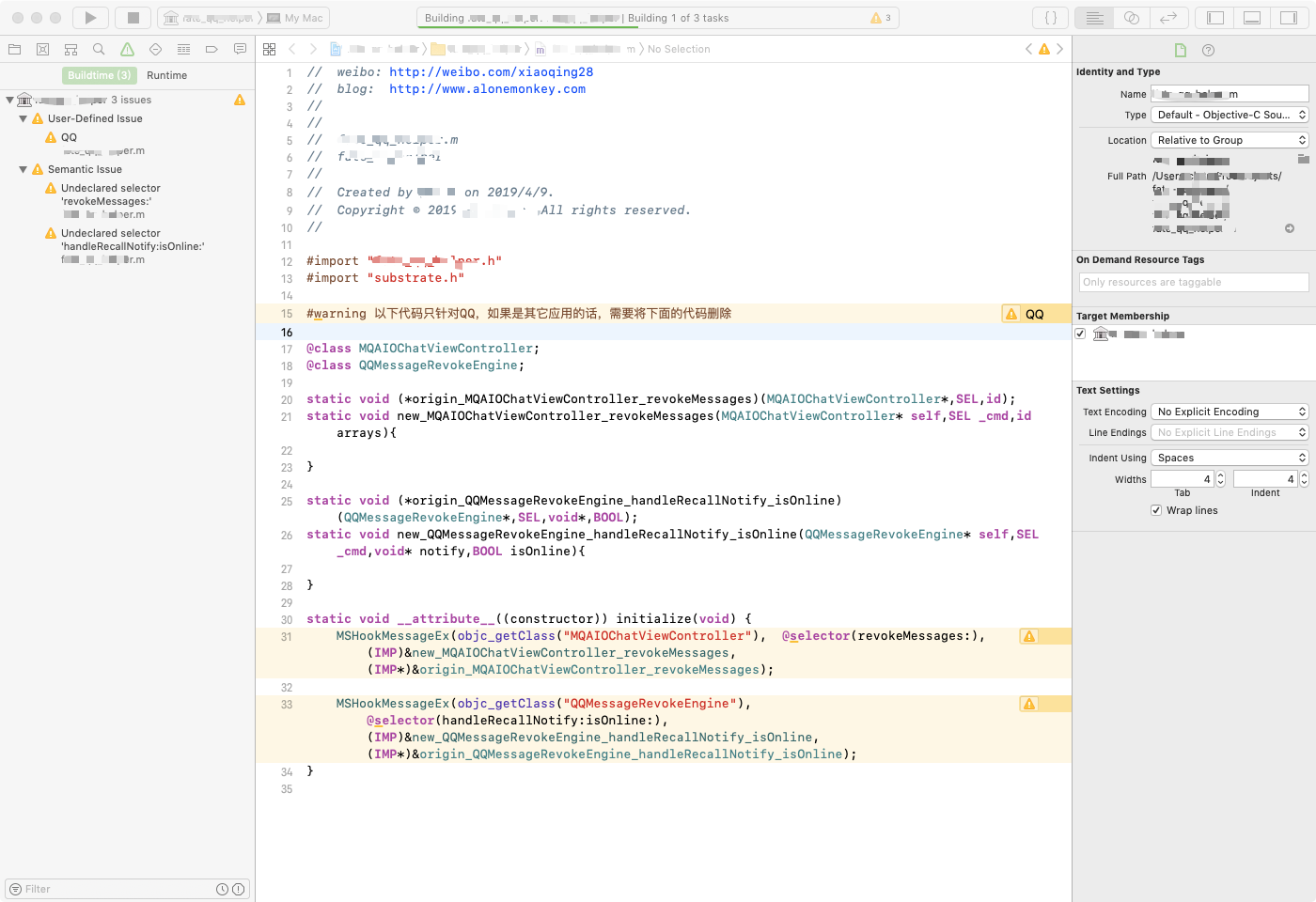Enable the Wrap lines checkbox
The image size is (1316, 902).
1156,510
